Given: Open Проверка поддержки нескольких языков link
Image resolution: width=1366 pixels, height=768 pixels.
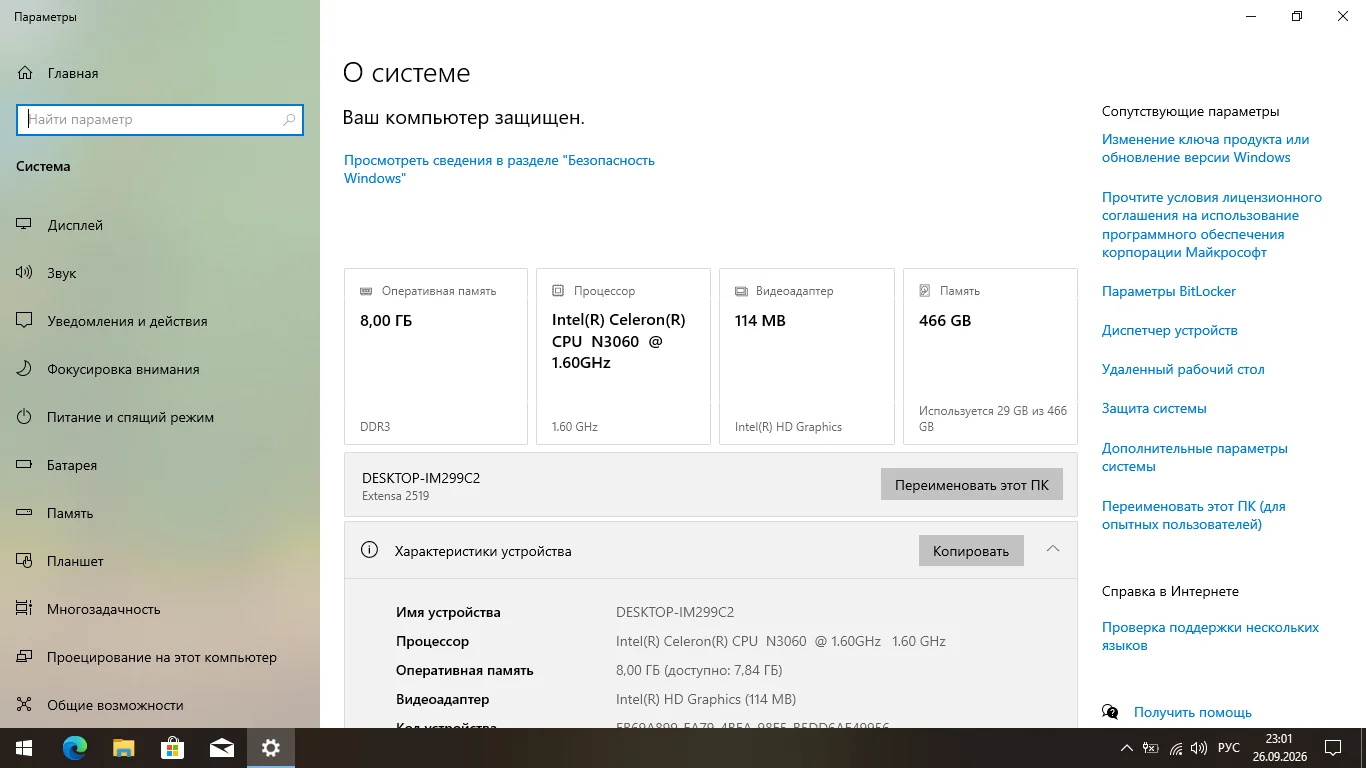Looking at the screenshot, I should [1210, 636].
